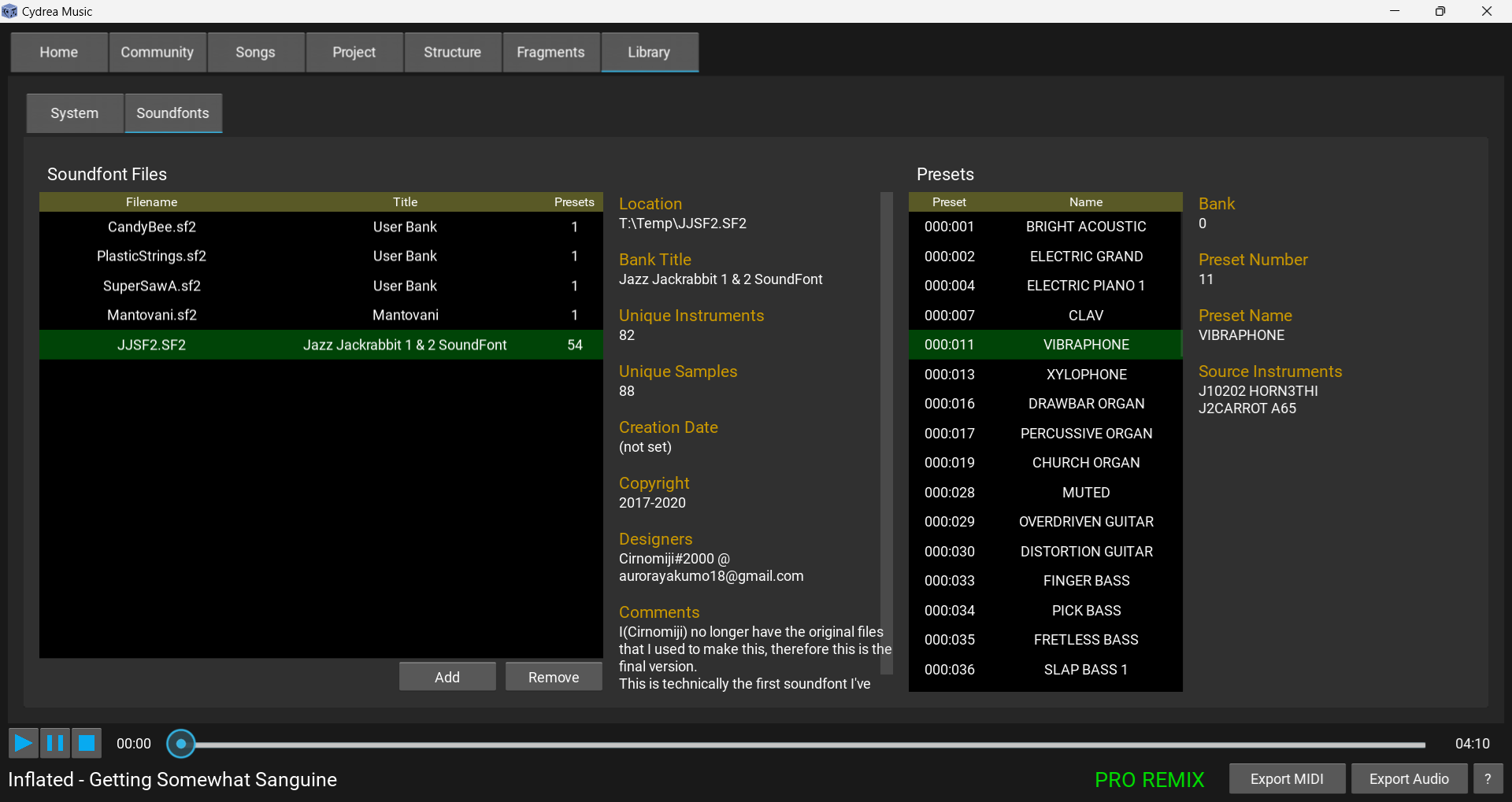Select the CLAV preset
This screenshot has height=802, width=1512.
(x=1045, y=316)
